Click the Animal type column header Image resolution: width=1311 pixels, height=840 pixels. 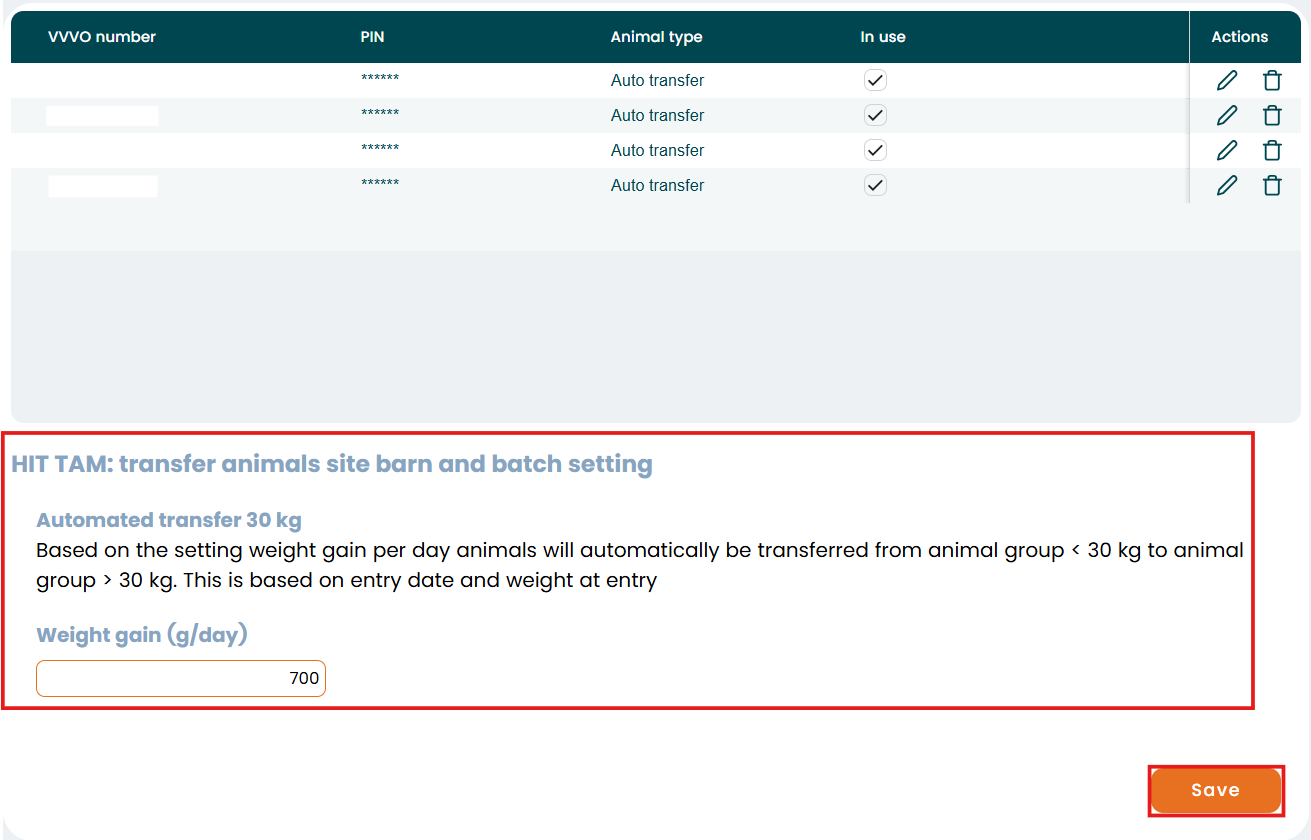656,37
